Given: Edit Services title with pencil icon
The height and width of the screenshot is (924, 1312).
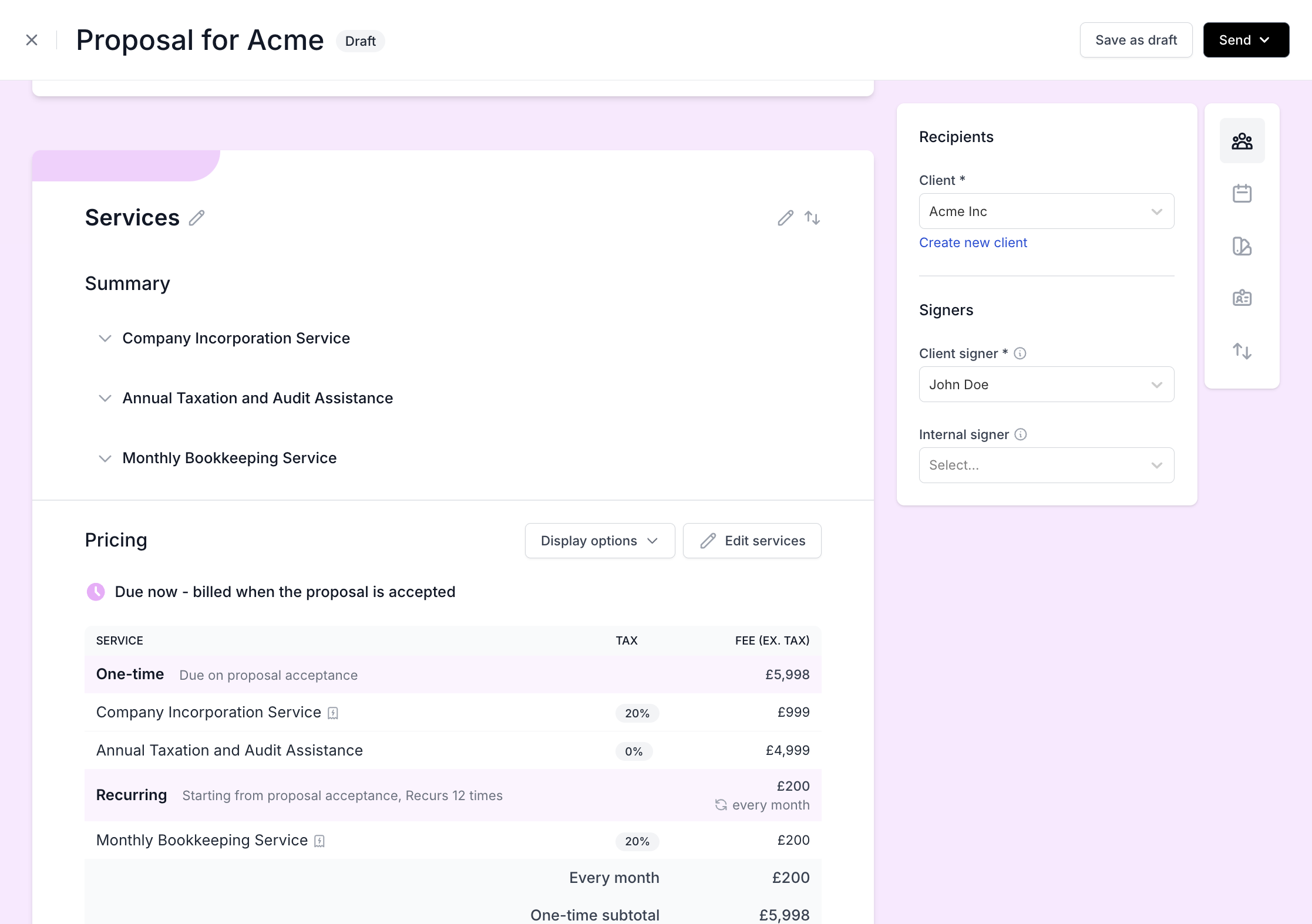Looking at the screenshot, I should [197, 218].
